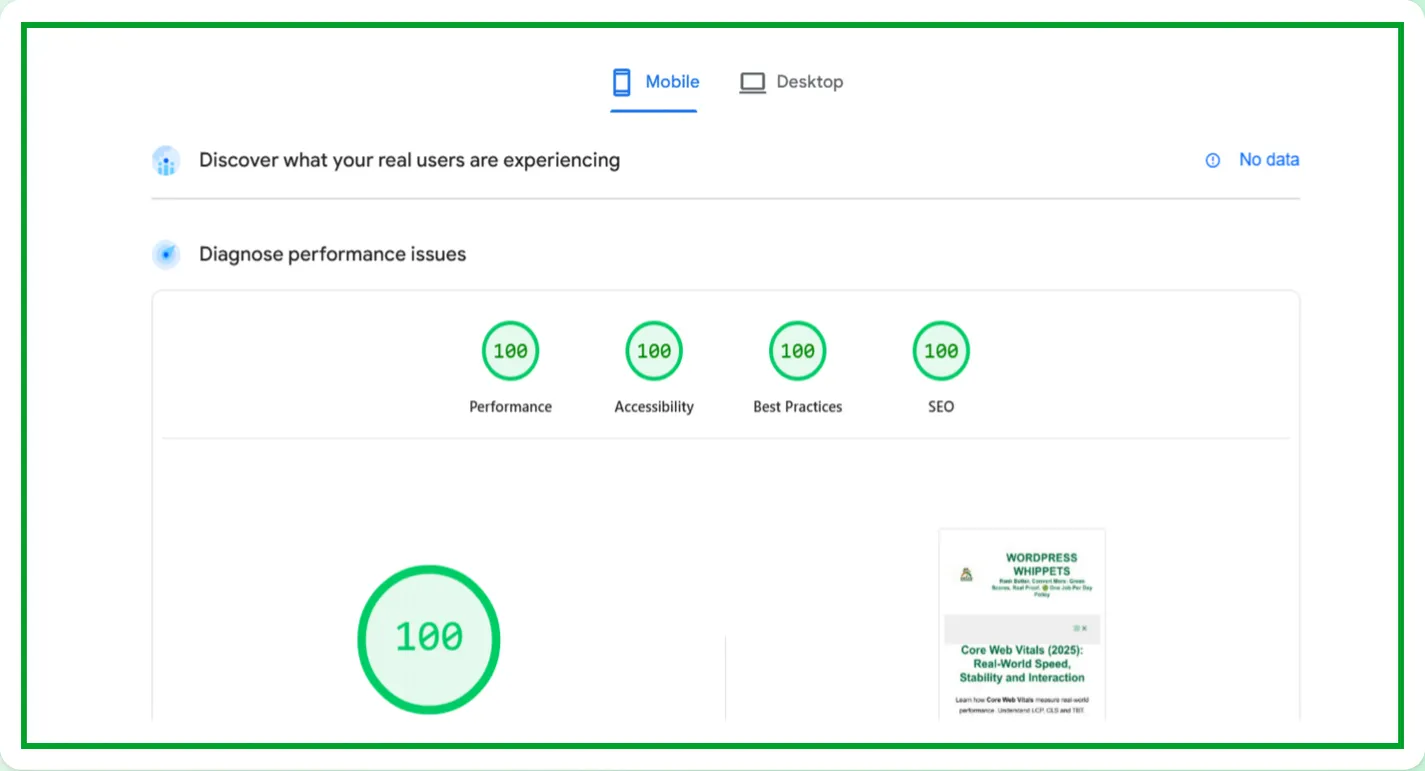Click the info icon beside No data
The width and height of the screenshot is (1425, 771).
(1213, 160)
